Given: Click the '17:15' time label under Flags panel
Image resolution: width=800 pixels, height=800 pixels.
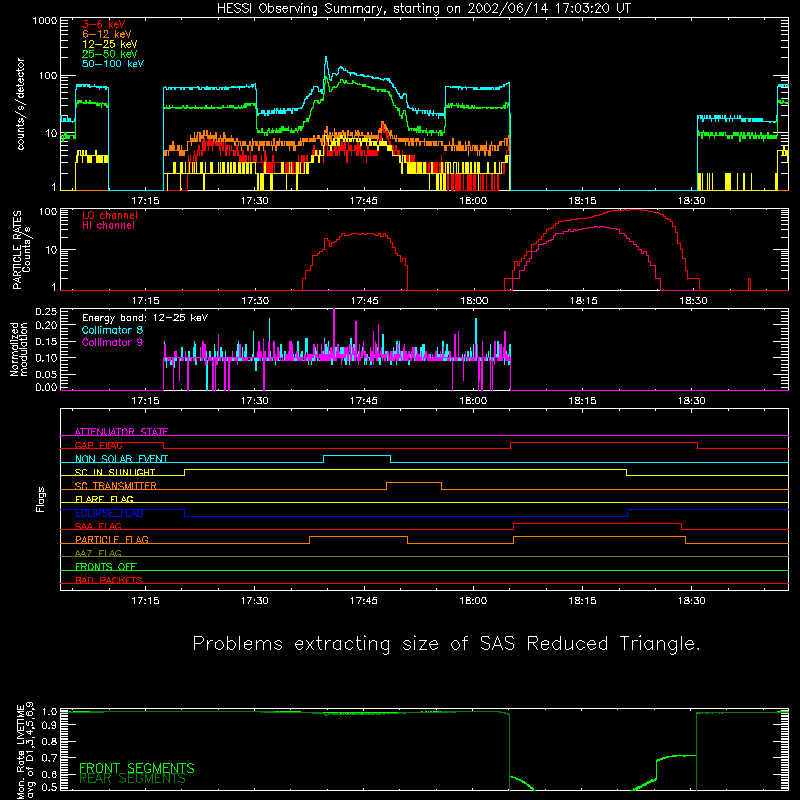Looking at the screenshot, I should (x=145, y=601).
